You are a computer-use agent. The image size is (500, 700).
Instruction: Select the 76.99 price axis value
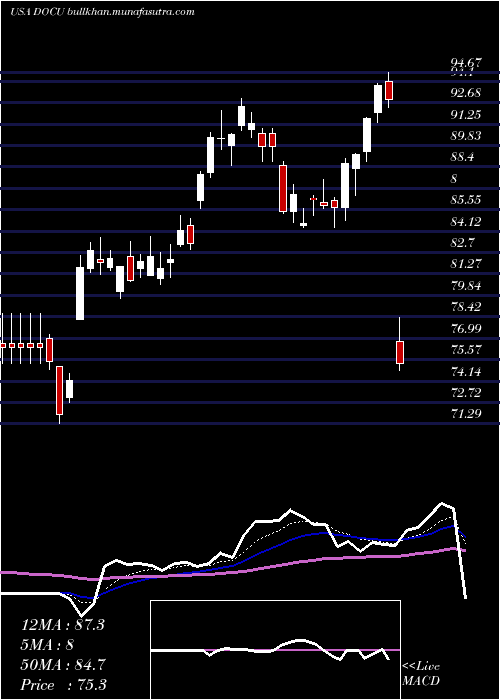(x=466, y=329)
